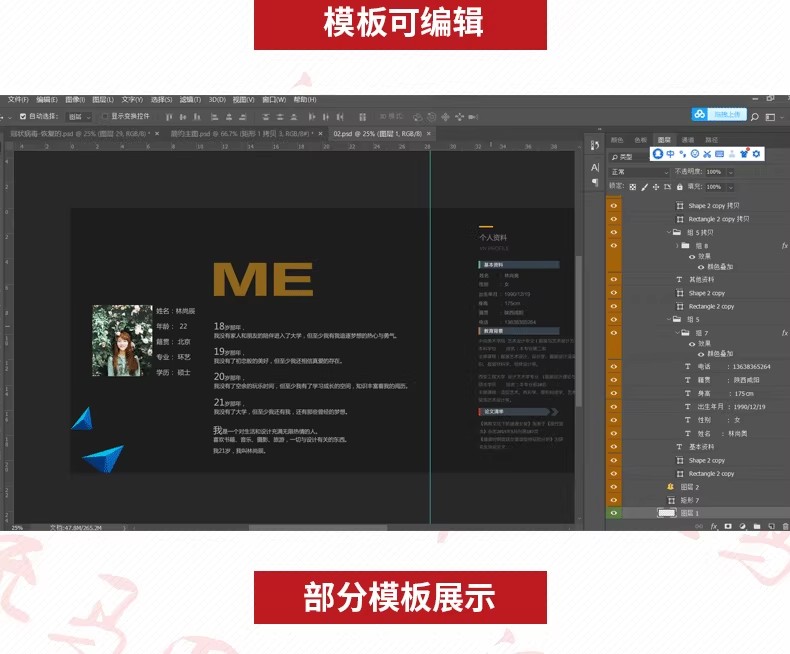Screen dimensions: 790x654
Task: Click the canvas horizontal scrollbar
Action: click(318, 528)
